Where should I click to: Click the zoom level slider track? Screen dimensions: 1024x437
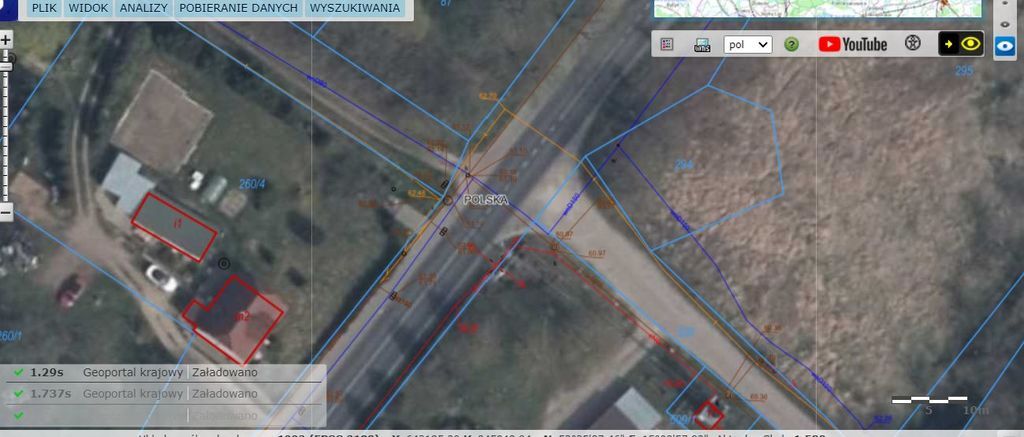point(6,125)
